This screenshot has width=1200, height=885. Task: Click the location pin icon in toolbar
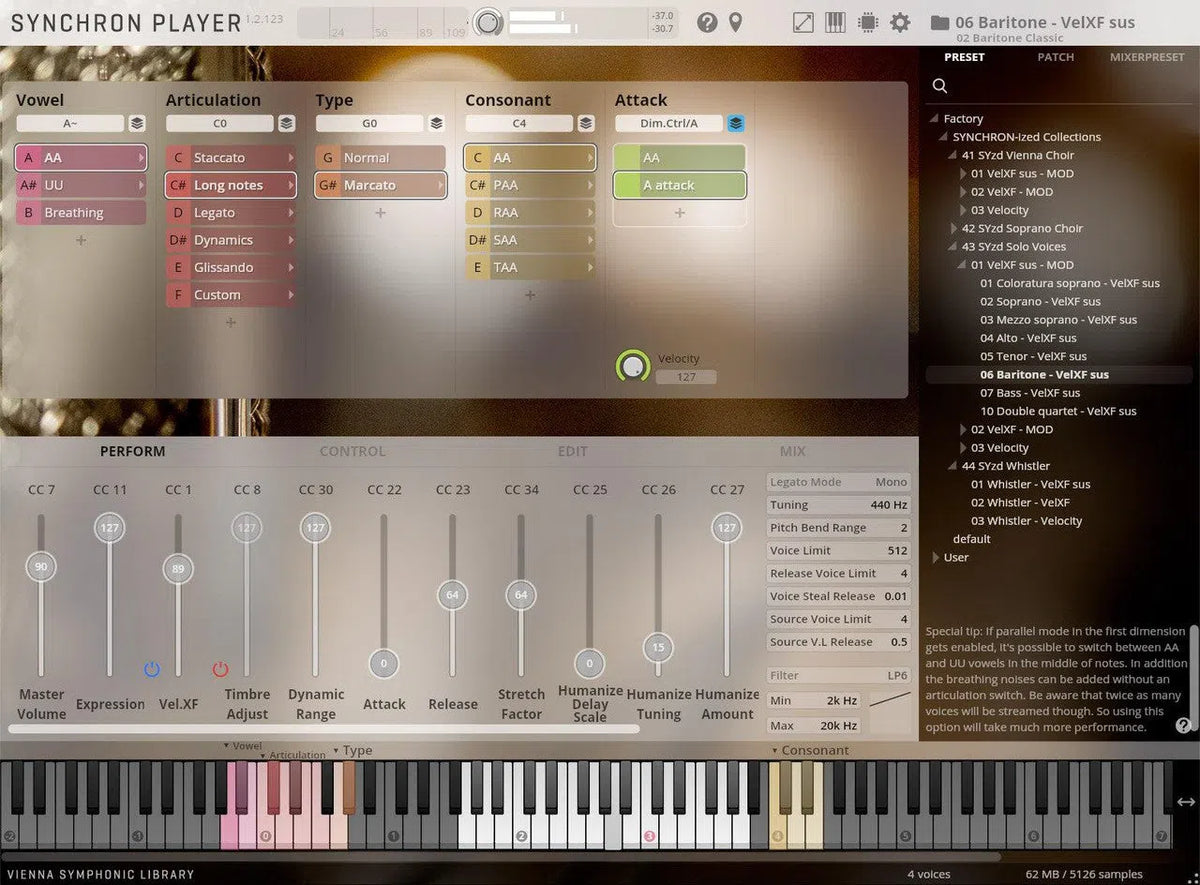[735, 21]
